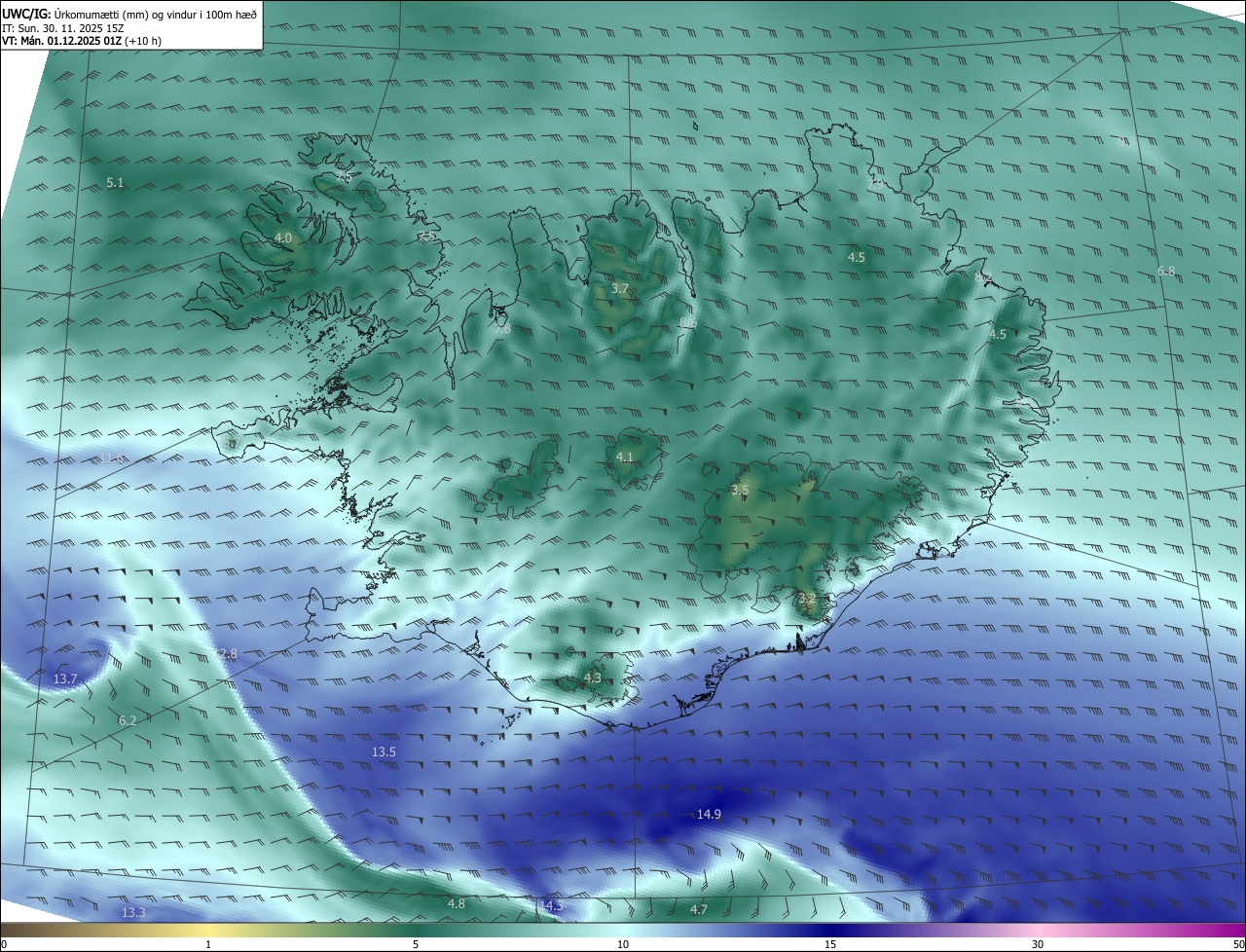Click the 15 tick on the colour scale

(830, 944)
